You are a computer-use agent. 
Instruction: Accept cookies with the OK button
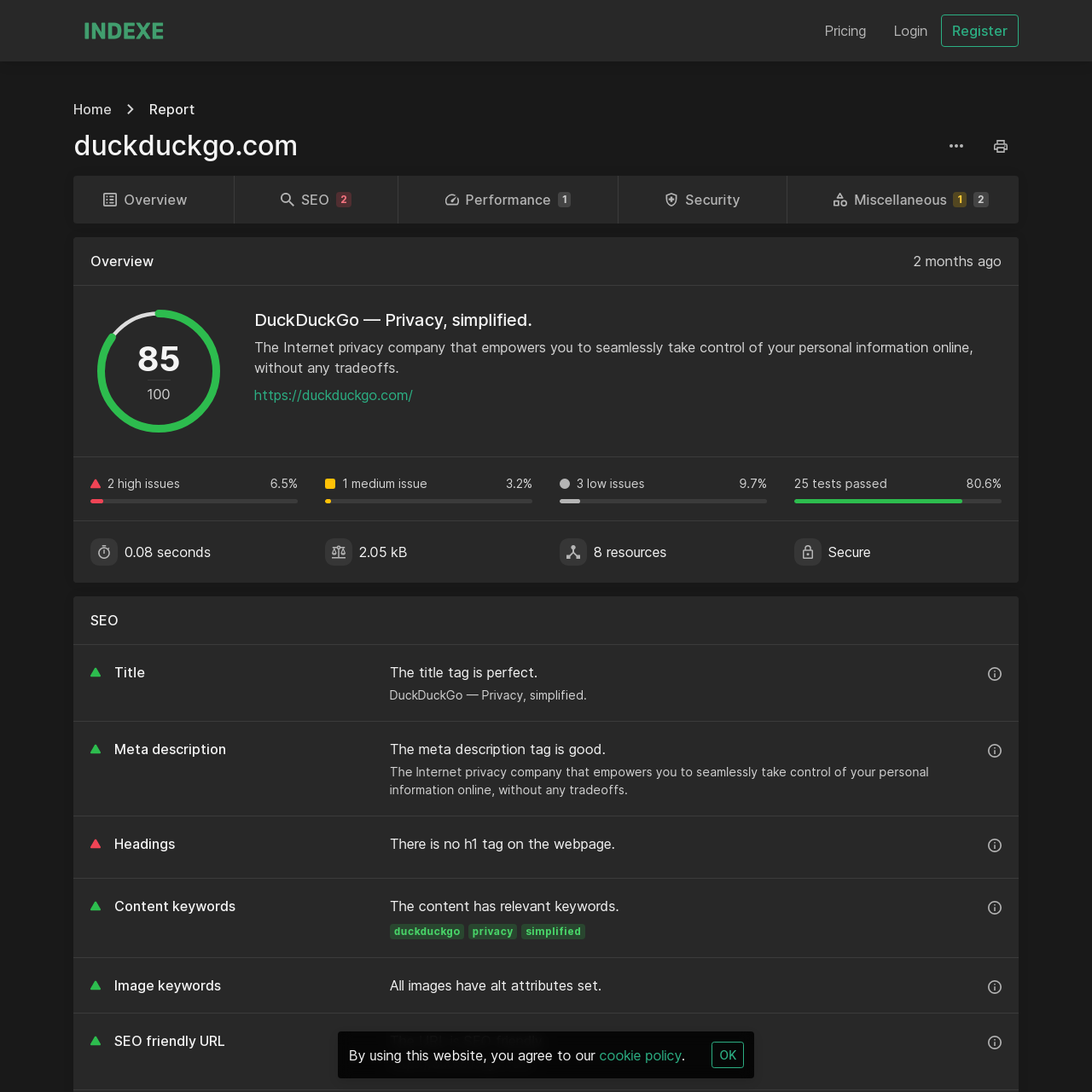[x=728, y=1055]
